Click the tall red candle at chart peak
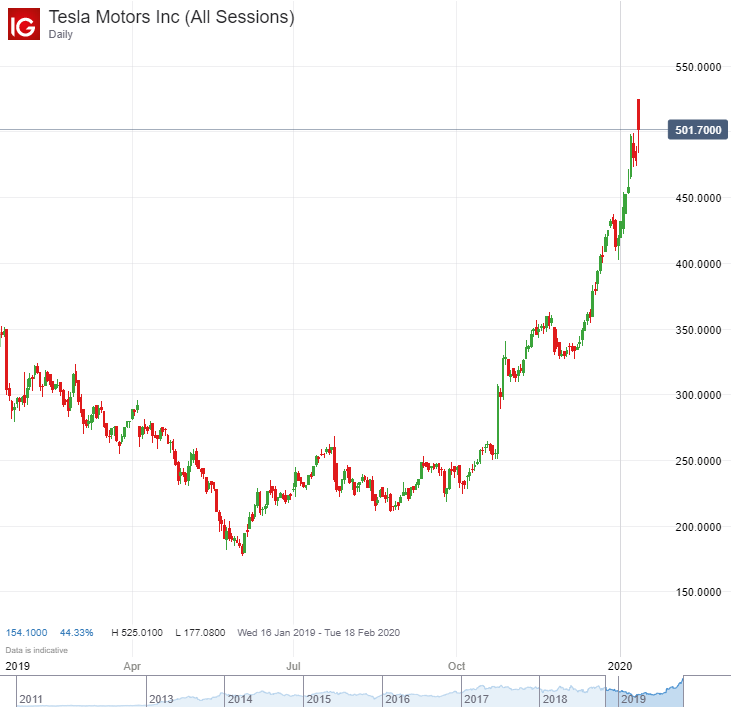 click(638, 126)
